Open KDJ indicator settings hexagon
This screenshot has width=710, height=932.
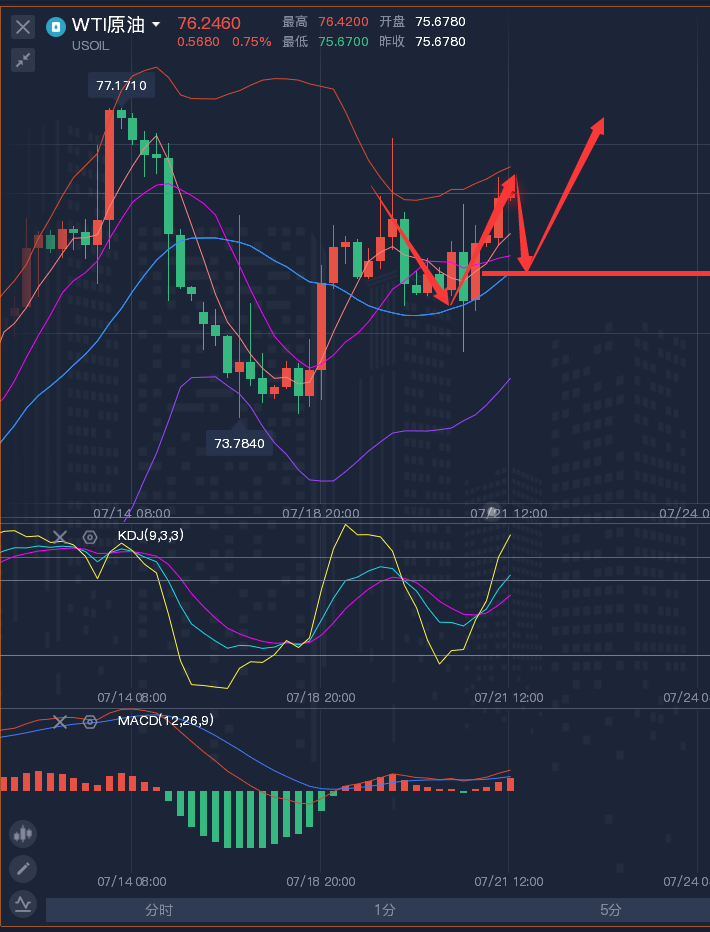pyautogui.click(x=90, y=538)
